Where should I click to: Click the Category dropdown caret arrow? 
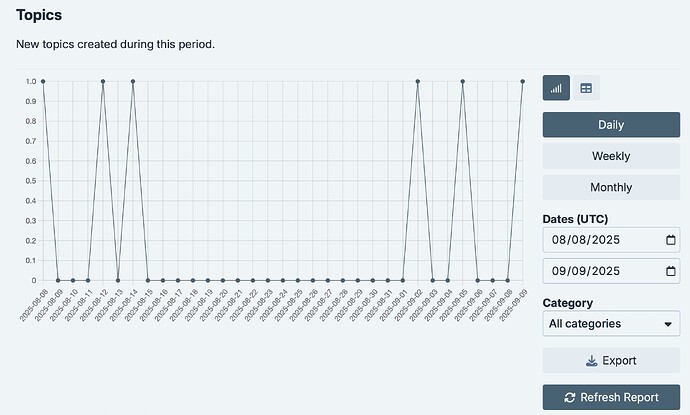point(668,324)
